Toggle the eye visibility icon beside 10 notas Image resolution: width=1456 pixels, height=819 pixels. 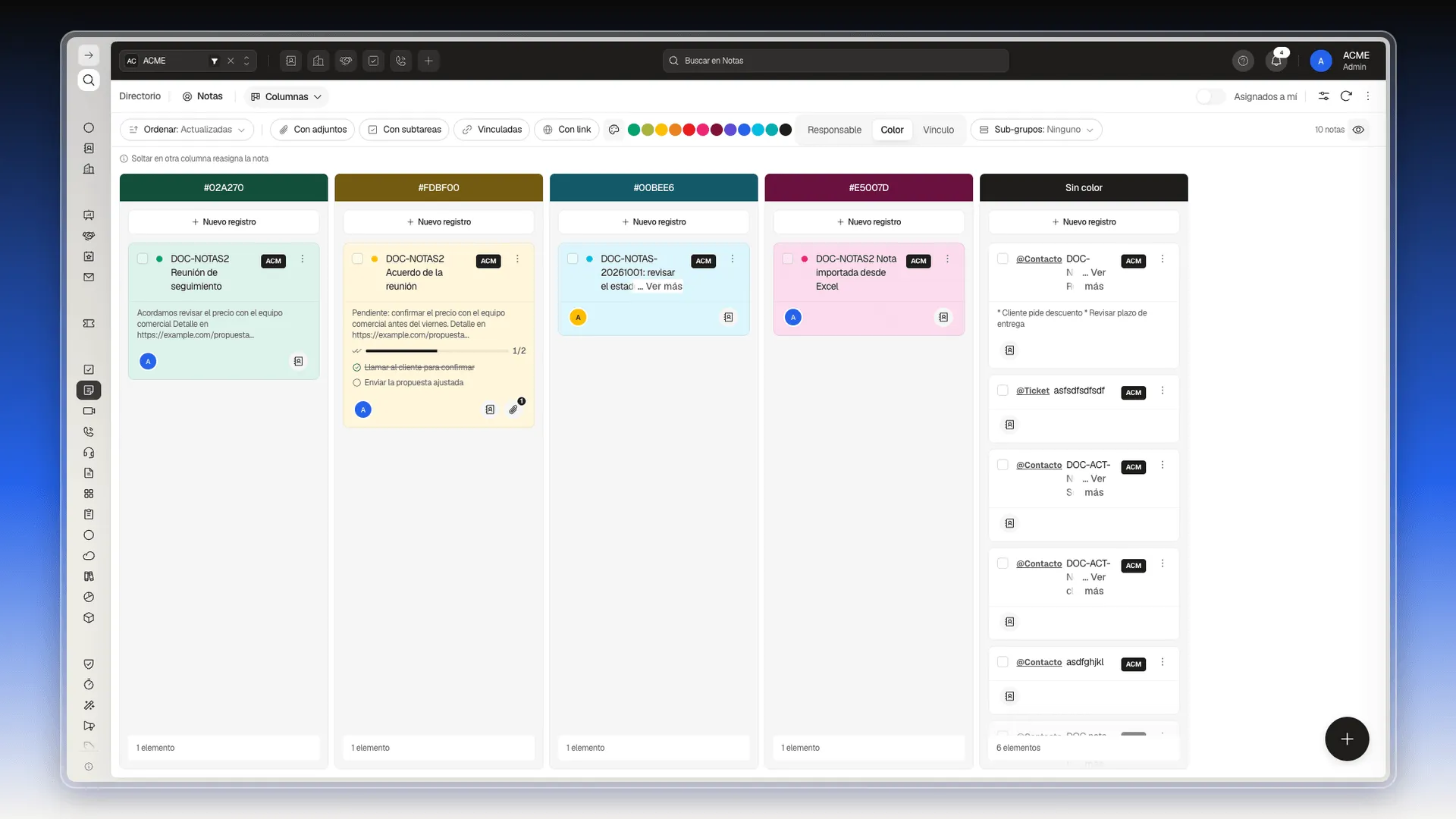tap(1358, 130)
